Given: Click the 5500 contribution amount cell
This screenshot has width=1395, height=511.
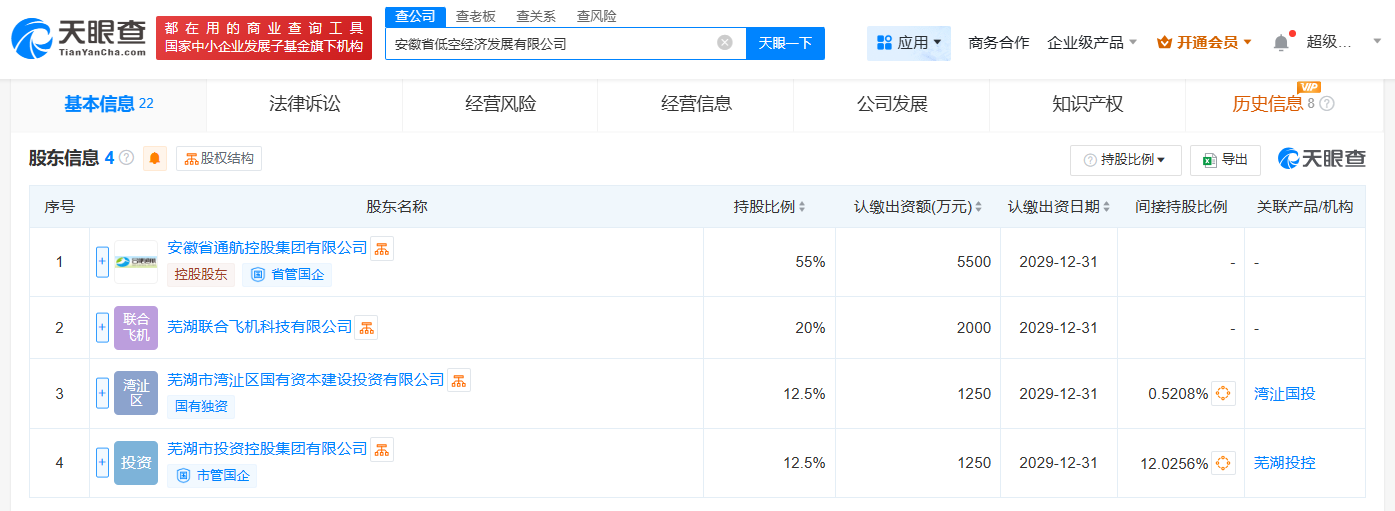Looking at the screenshot, I should tap(918, 262).
